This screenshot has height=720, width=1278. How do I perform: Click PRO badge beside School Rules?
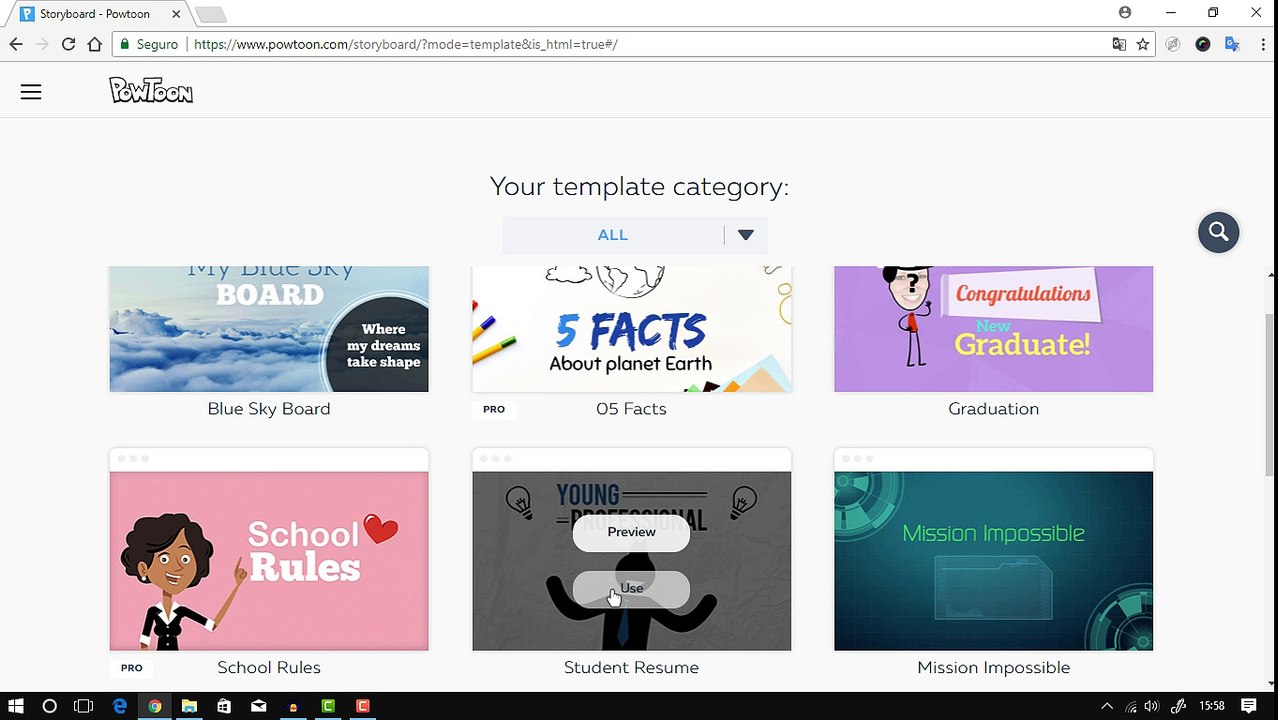(131, 668)
